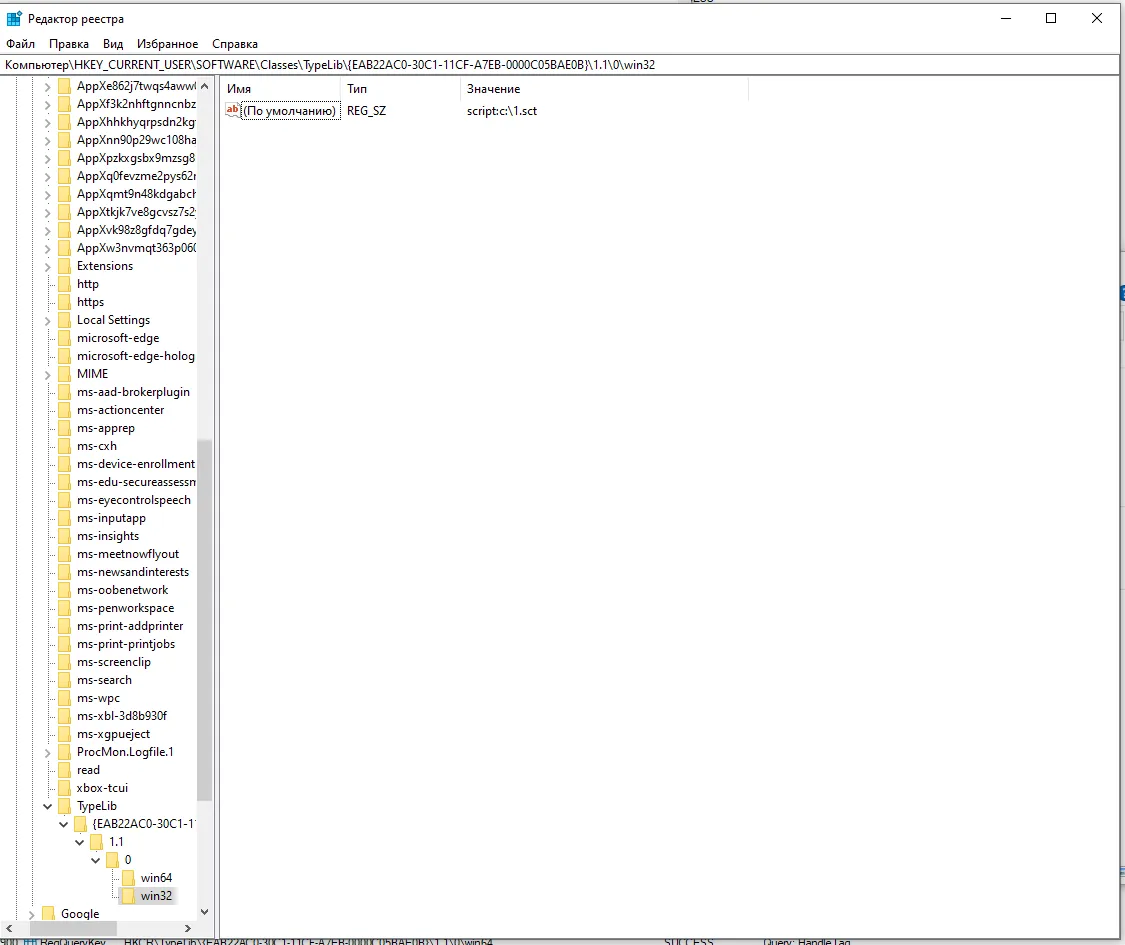This screenshot has height=945, width=1125.
Task: Click the Extensions folder icon
Action: [65, 266]
